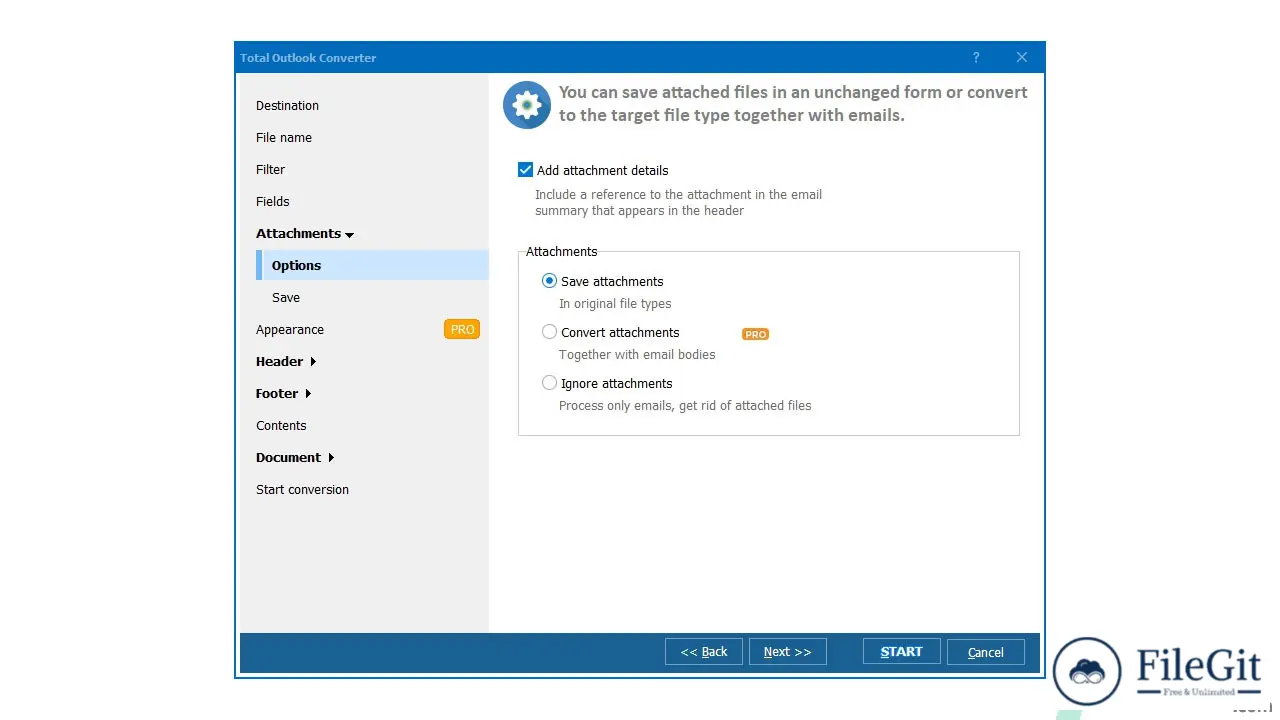Choose Ignore attachments radio option

click(549, 383)
